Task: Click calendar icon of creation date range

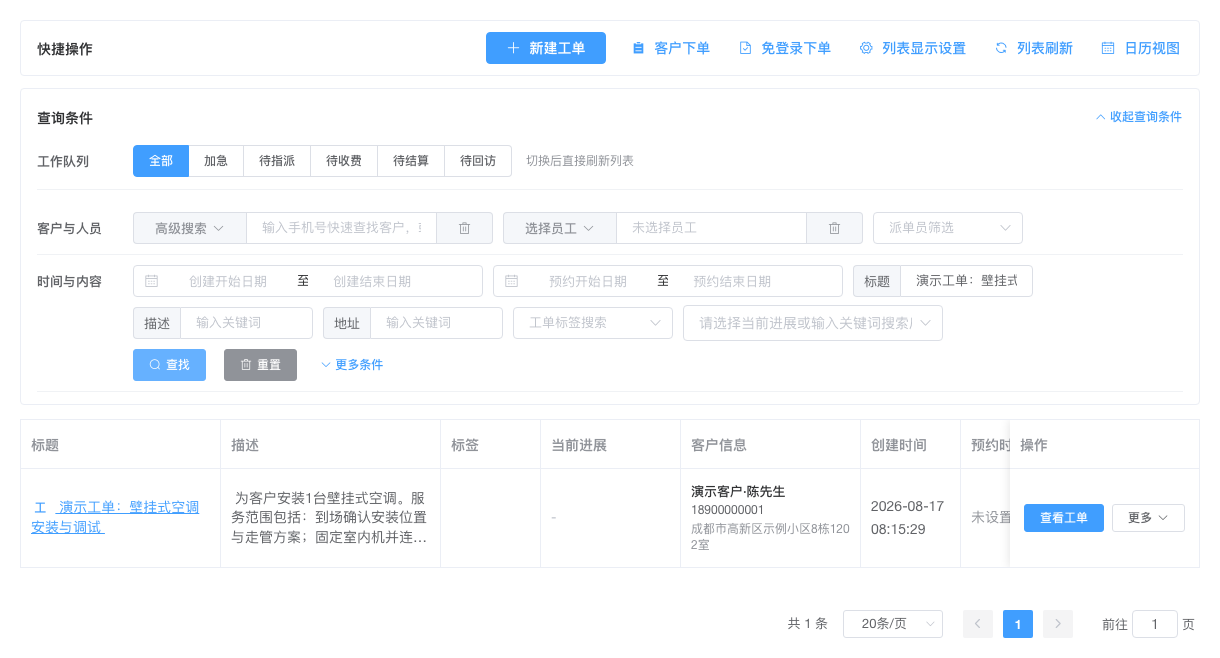Action: click(x=152, y=281)
